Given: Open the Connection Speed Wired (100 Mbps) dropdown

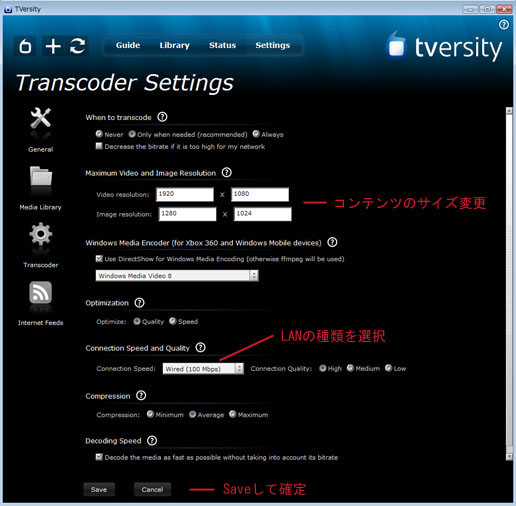Looking at the screenshot, I should (203, 369).
